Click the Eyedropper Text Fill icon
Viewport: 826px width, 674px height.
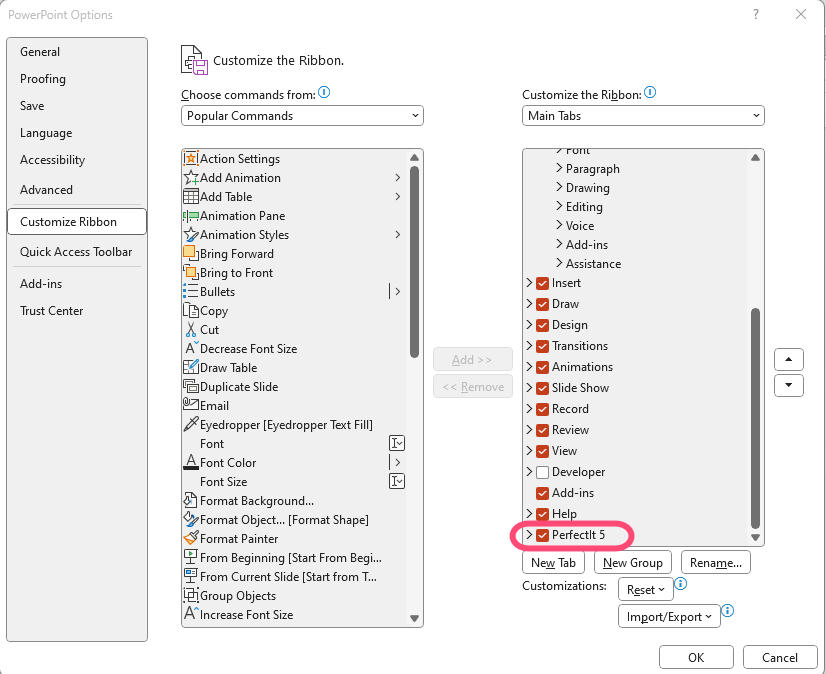tap(191, 425)
